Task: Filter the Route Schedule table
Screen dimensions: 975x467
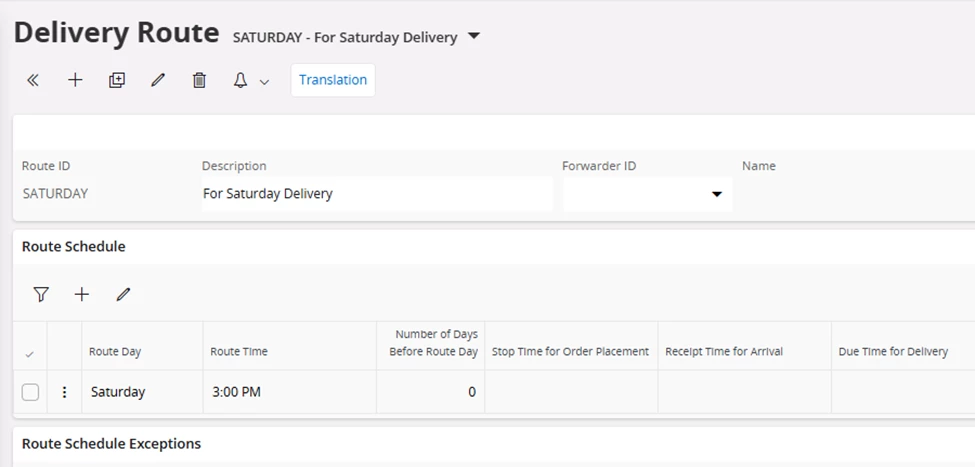Action: [41, 294]
